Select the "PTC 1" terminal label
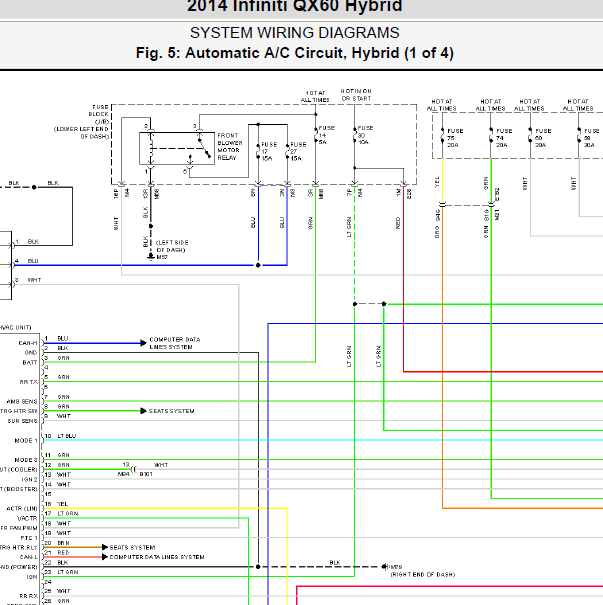Image resolution: width=603 pixels, height=605 pixels. click(29, 538)
